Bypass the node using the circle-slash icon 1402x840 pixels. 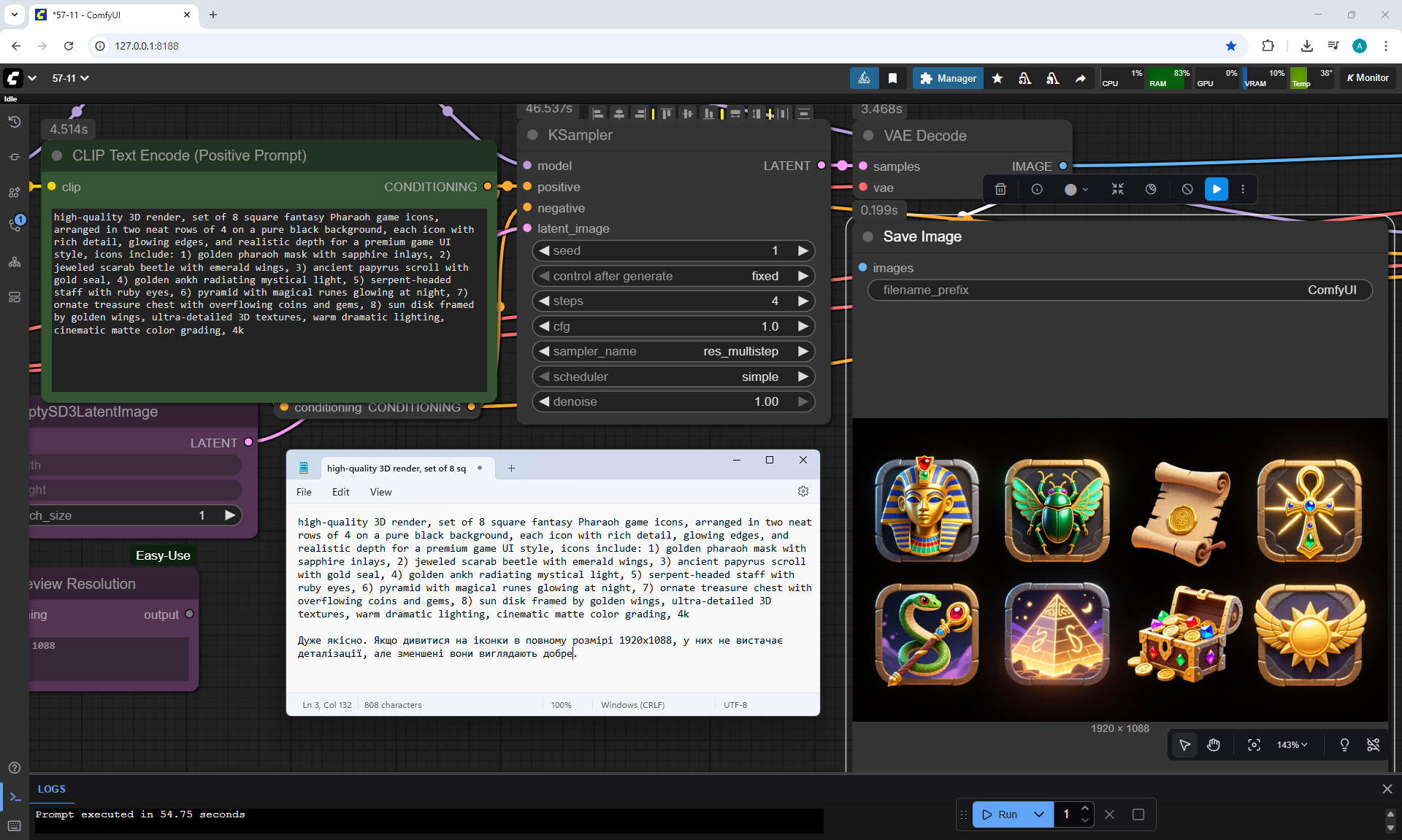pyautogui.click(x=1187, y=189)
